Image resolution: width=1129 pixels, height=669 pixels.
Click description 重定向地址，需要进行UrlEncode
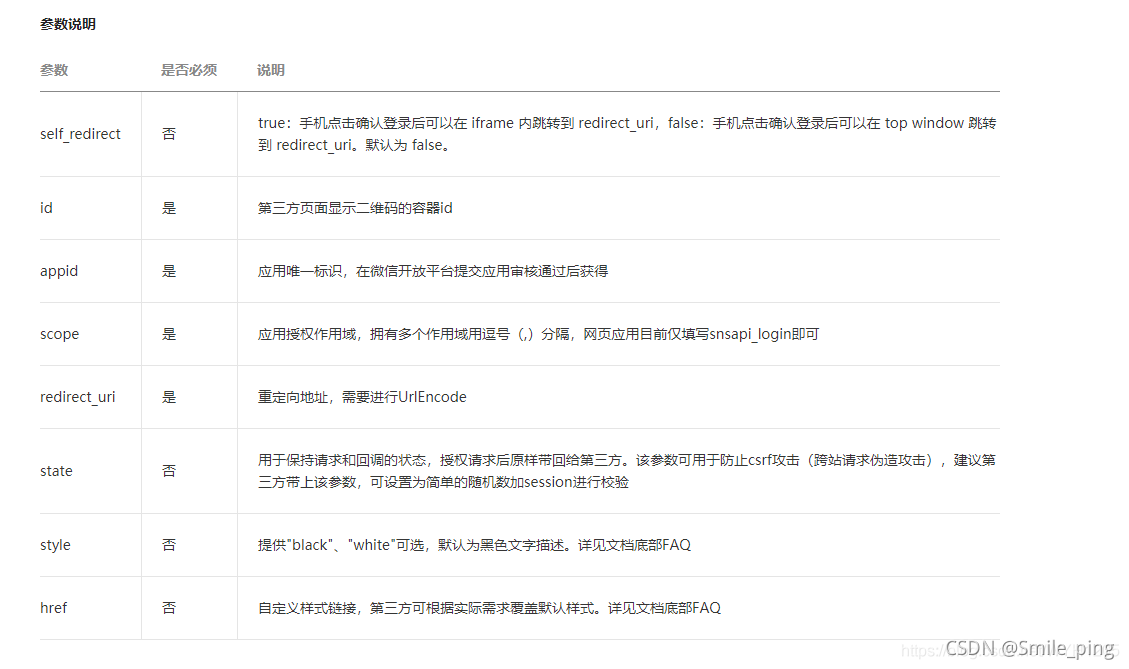point(362,398)
